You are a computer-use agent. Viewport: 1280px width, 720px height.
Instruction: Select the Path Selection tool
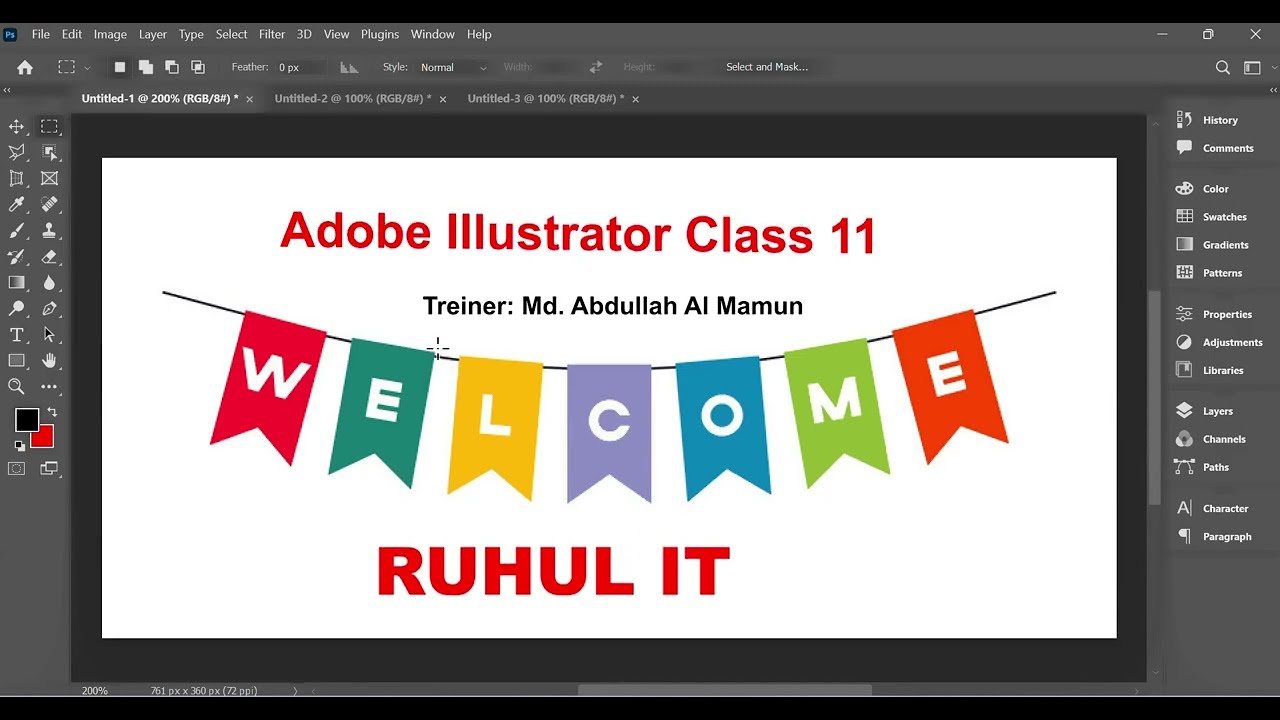49,335
